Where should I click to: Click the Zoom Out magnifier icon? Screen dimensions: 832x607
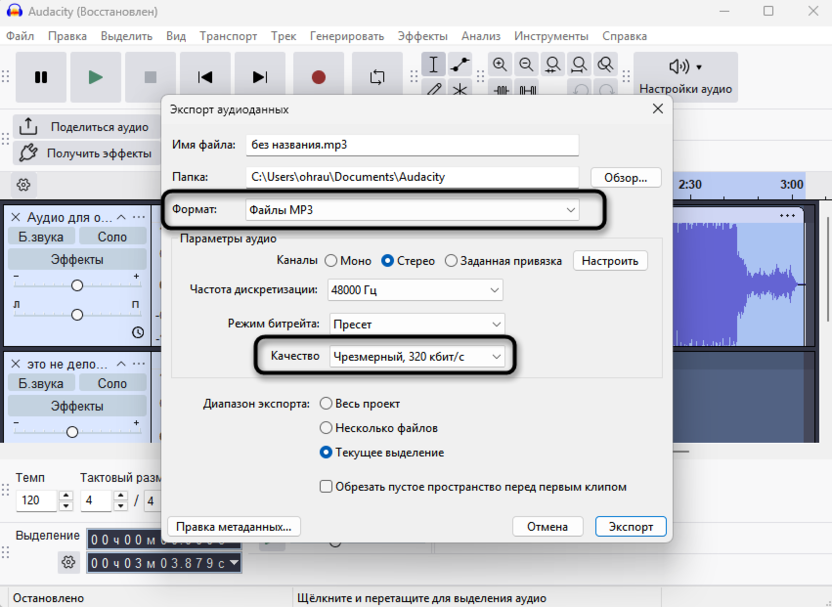[526, 65]
